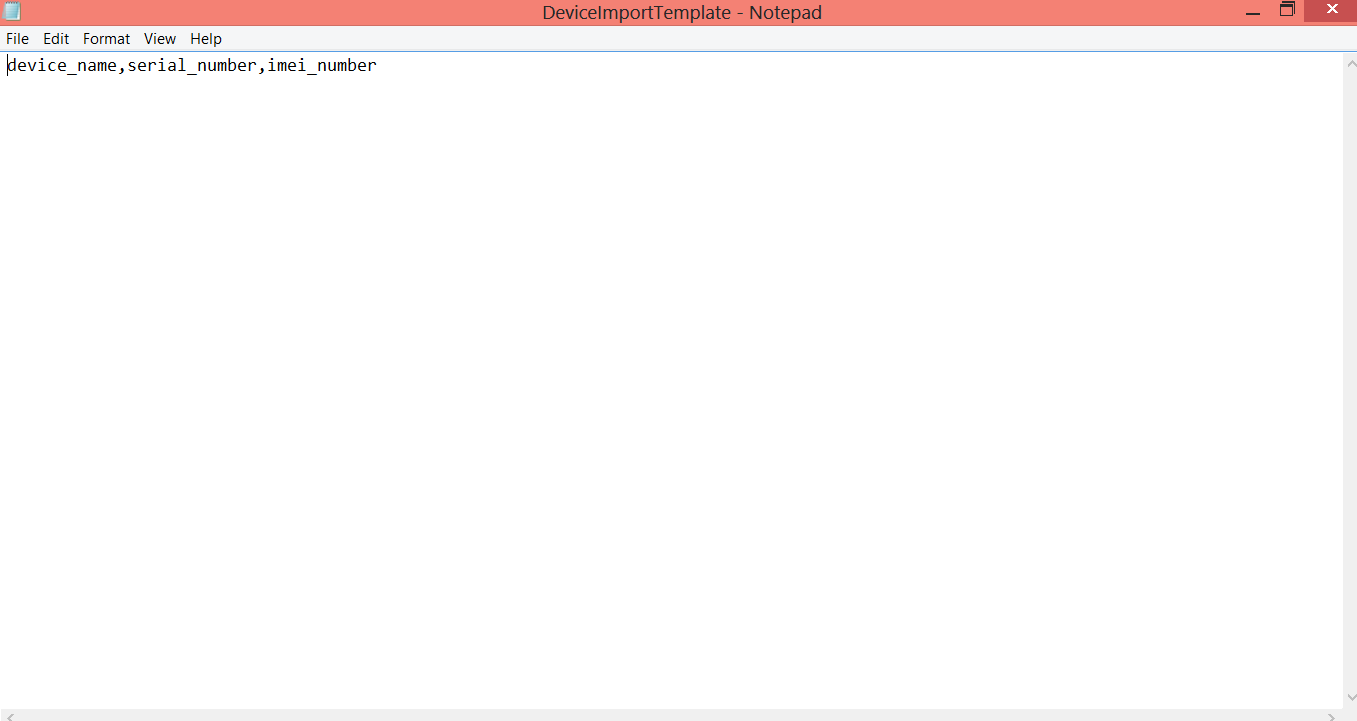Click the Notepad icon in the title bar
Viewport: 1357px width, 721px height.
[12, 12]
